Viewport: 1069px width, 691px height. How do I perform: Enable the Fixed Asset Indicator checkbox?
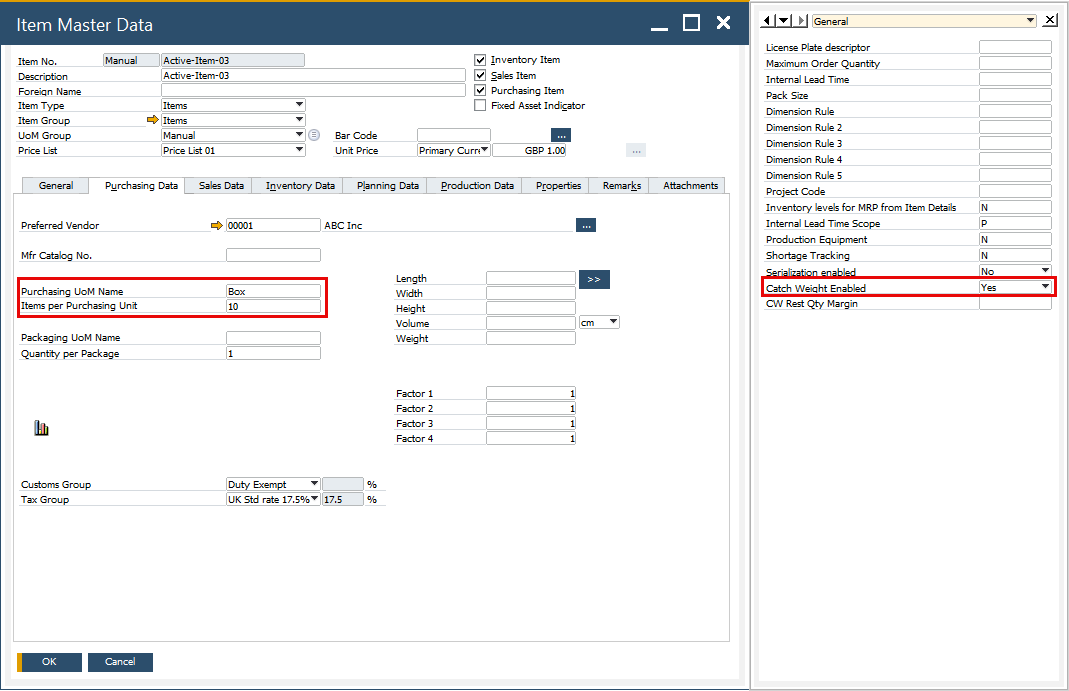pyautogui.click(x=481, y=105)
